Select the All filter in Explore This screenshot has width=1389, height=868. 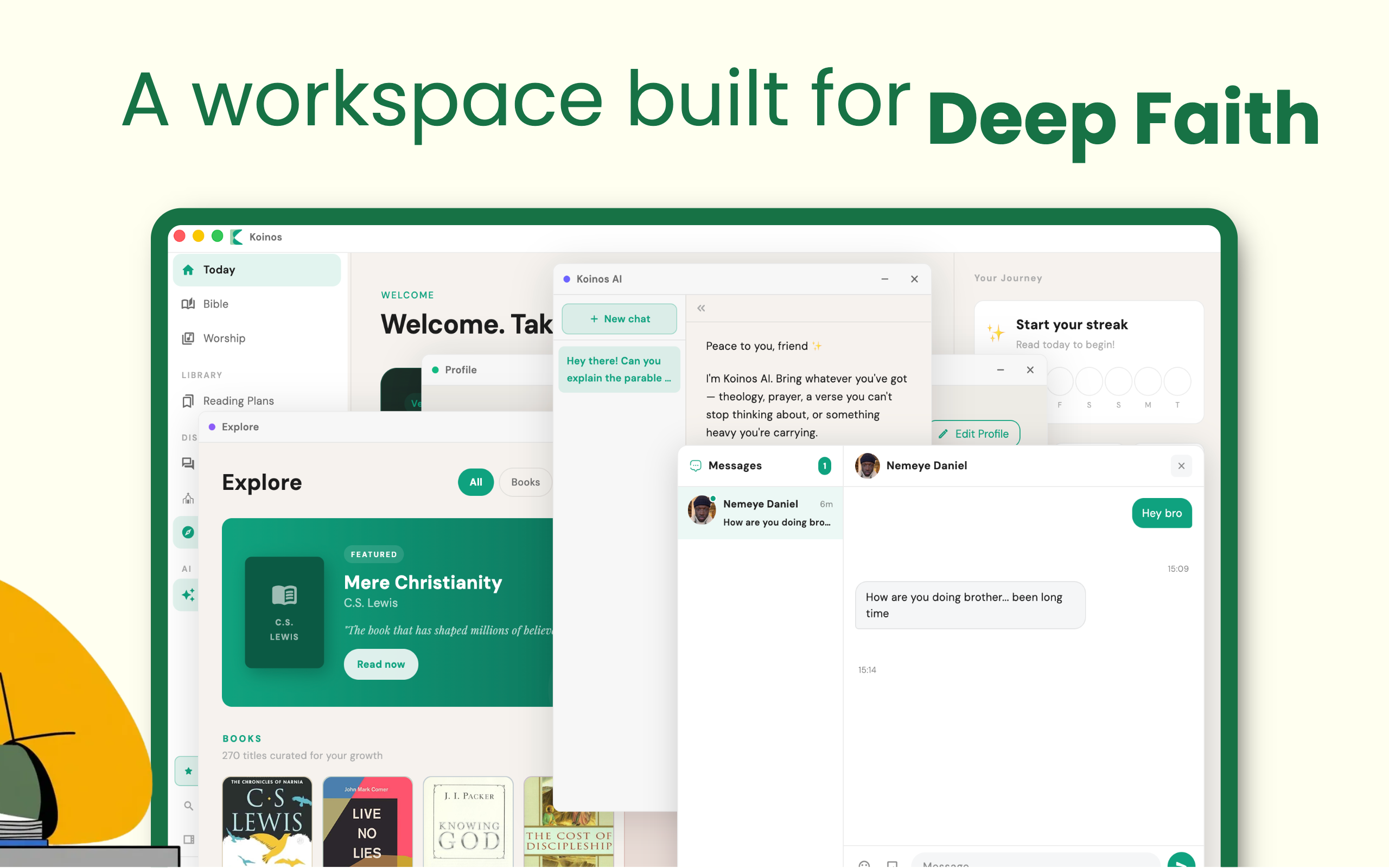coord(476,482)
